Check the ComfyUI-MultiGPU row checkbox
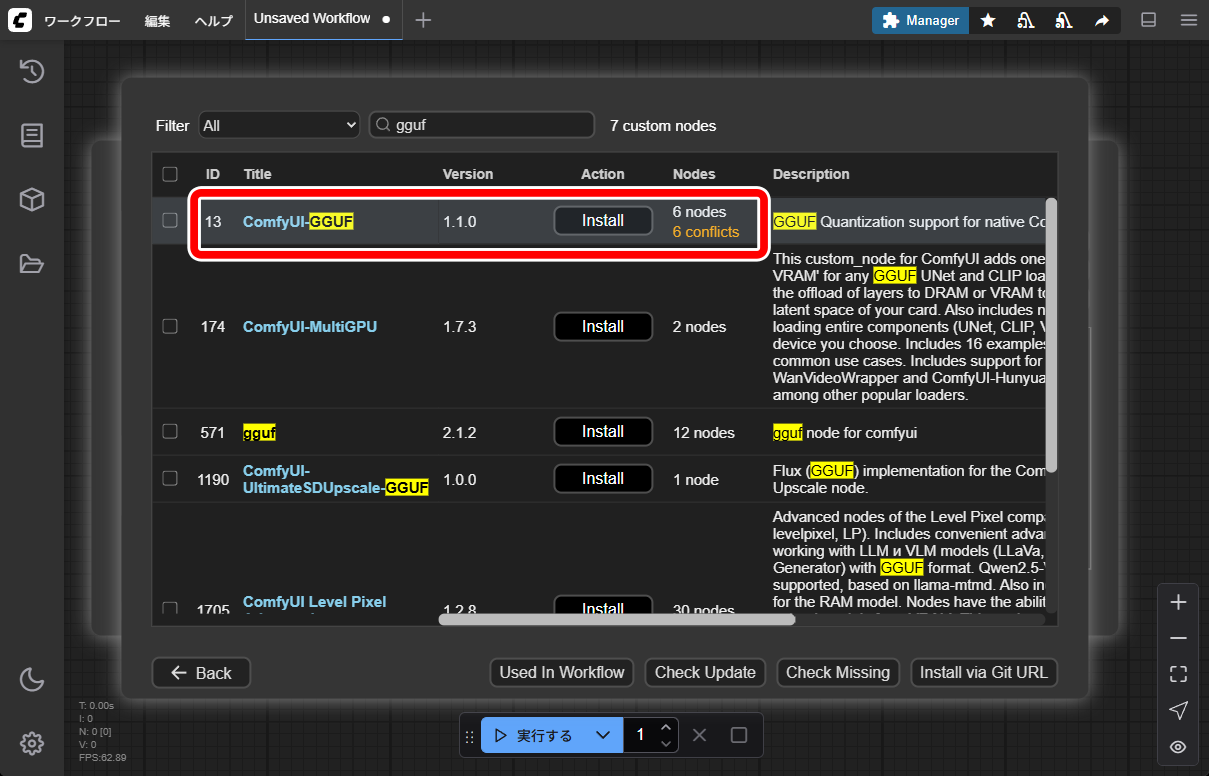Viewport: 1209px width, 776px height. point(170,326)
